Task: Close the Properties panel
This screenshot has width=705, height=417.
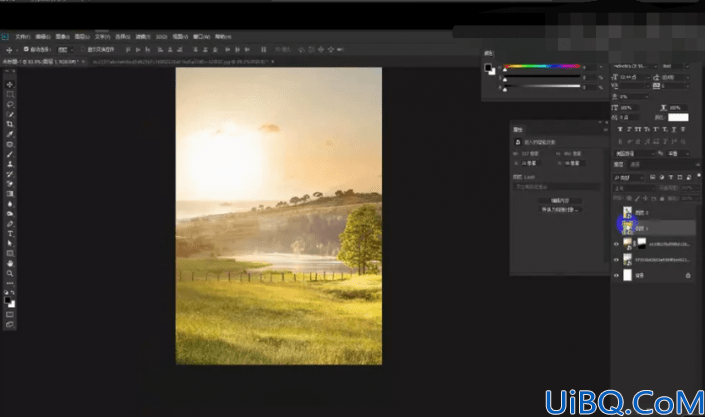Action: tap(606, 122)
